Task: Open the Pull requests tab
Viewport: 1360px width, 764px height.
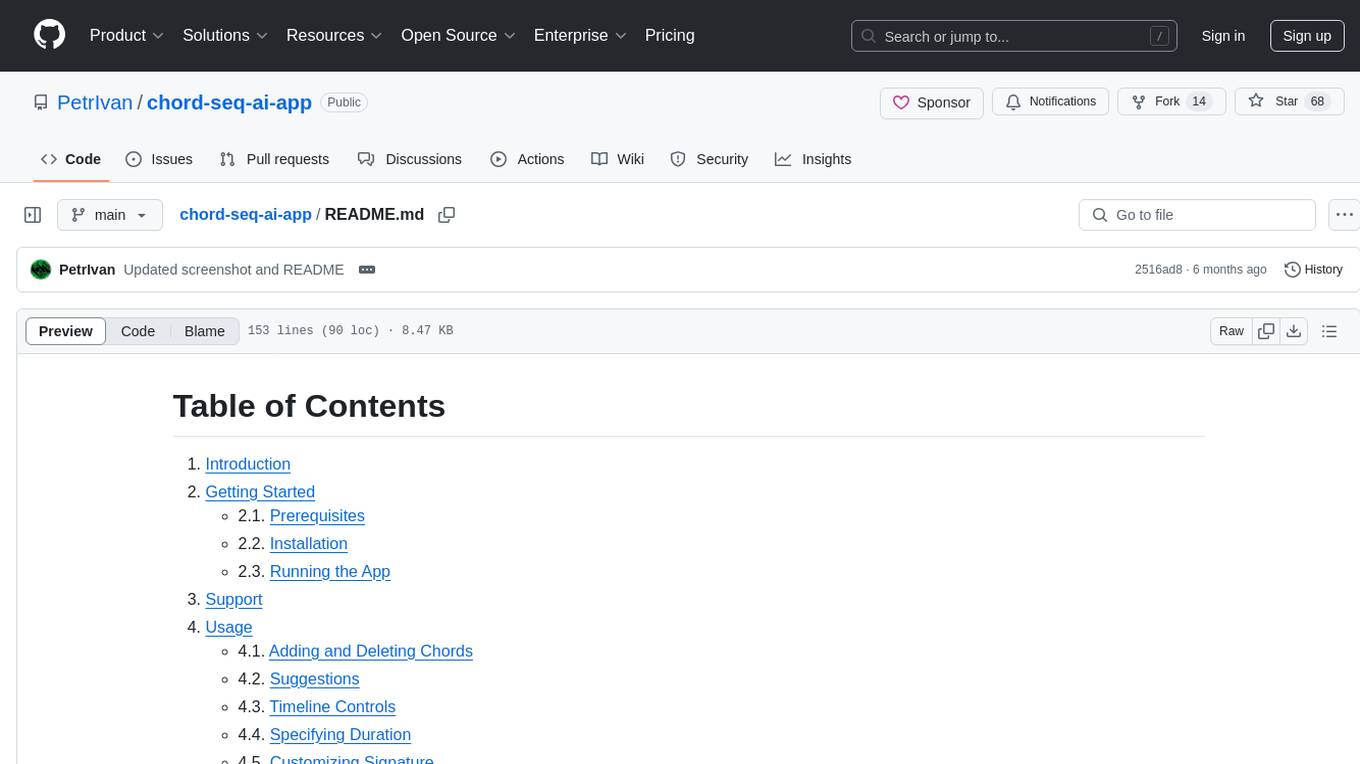Action: tap(274, 159)
